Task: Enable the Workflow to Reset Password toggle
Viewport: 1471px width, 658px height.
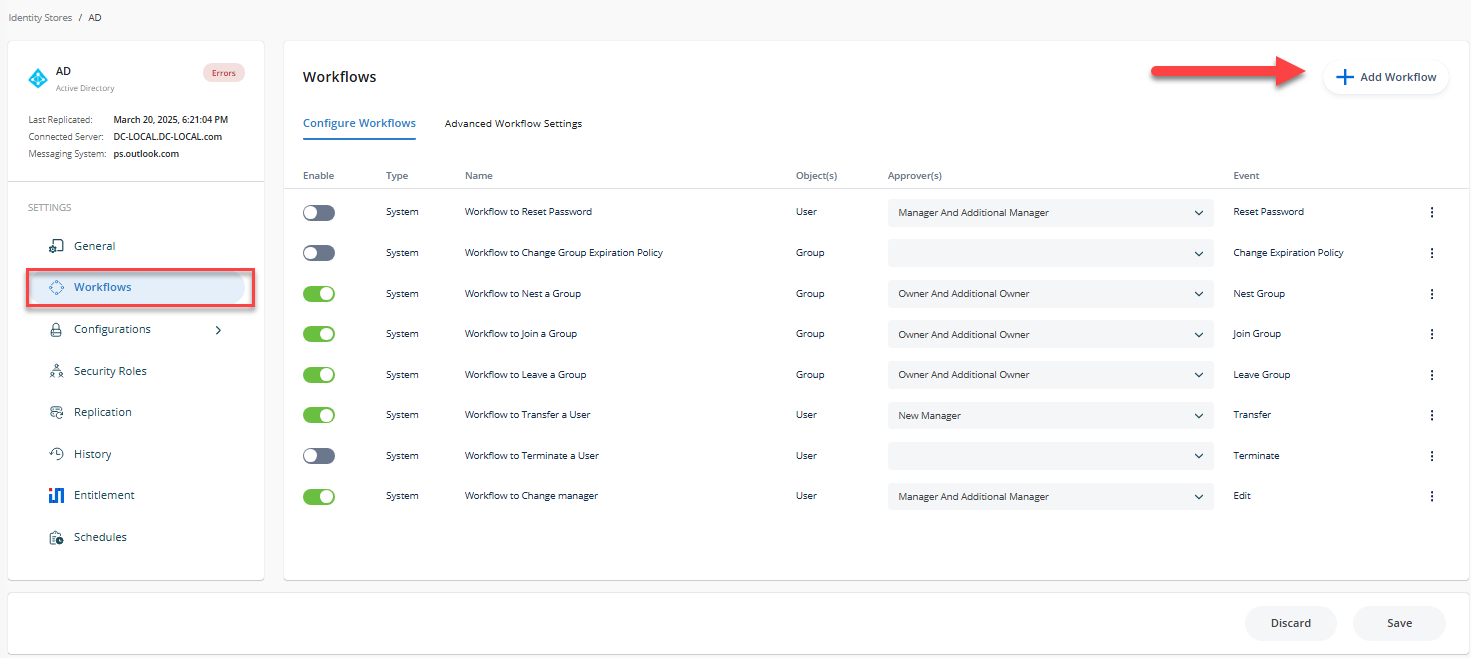Action: [319, 213]
